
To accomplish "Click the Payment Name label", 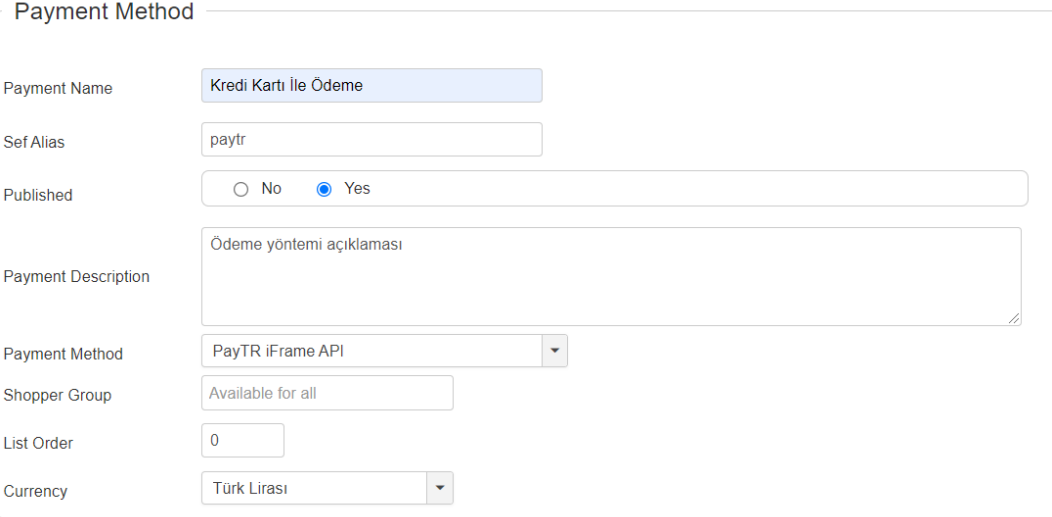I will [58, 89].
